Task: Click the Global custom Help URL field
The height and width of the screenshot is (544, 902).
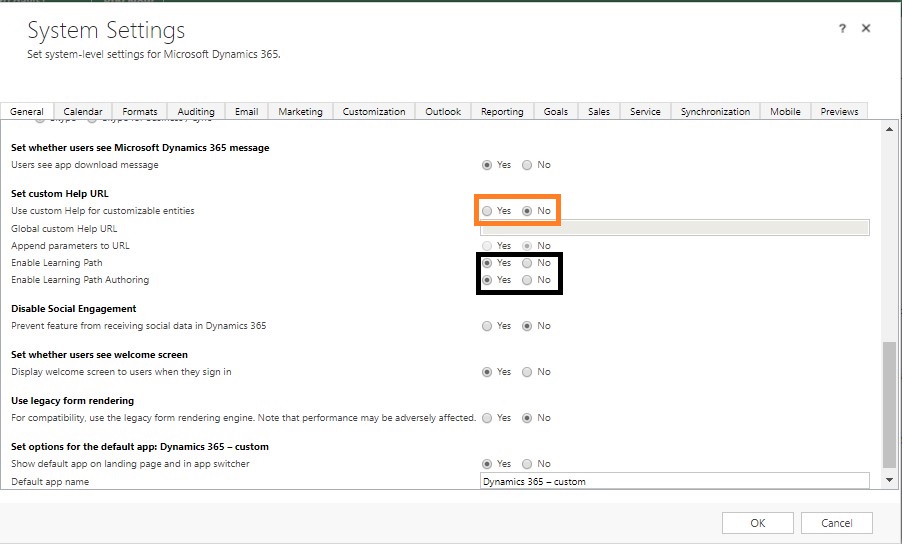Action: pos(675,228)
